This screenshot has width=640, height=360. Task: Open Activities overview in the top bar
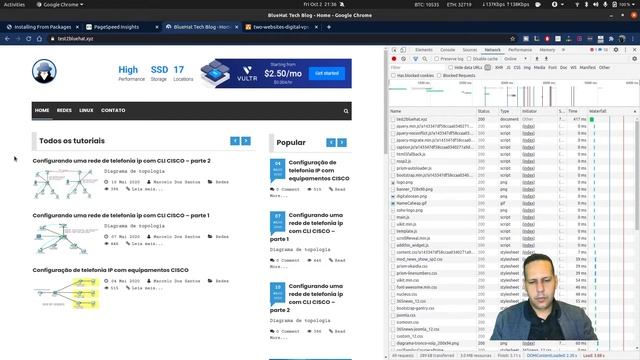tap(14, 4)
